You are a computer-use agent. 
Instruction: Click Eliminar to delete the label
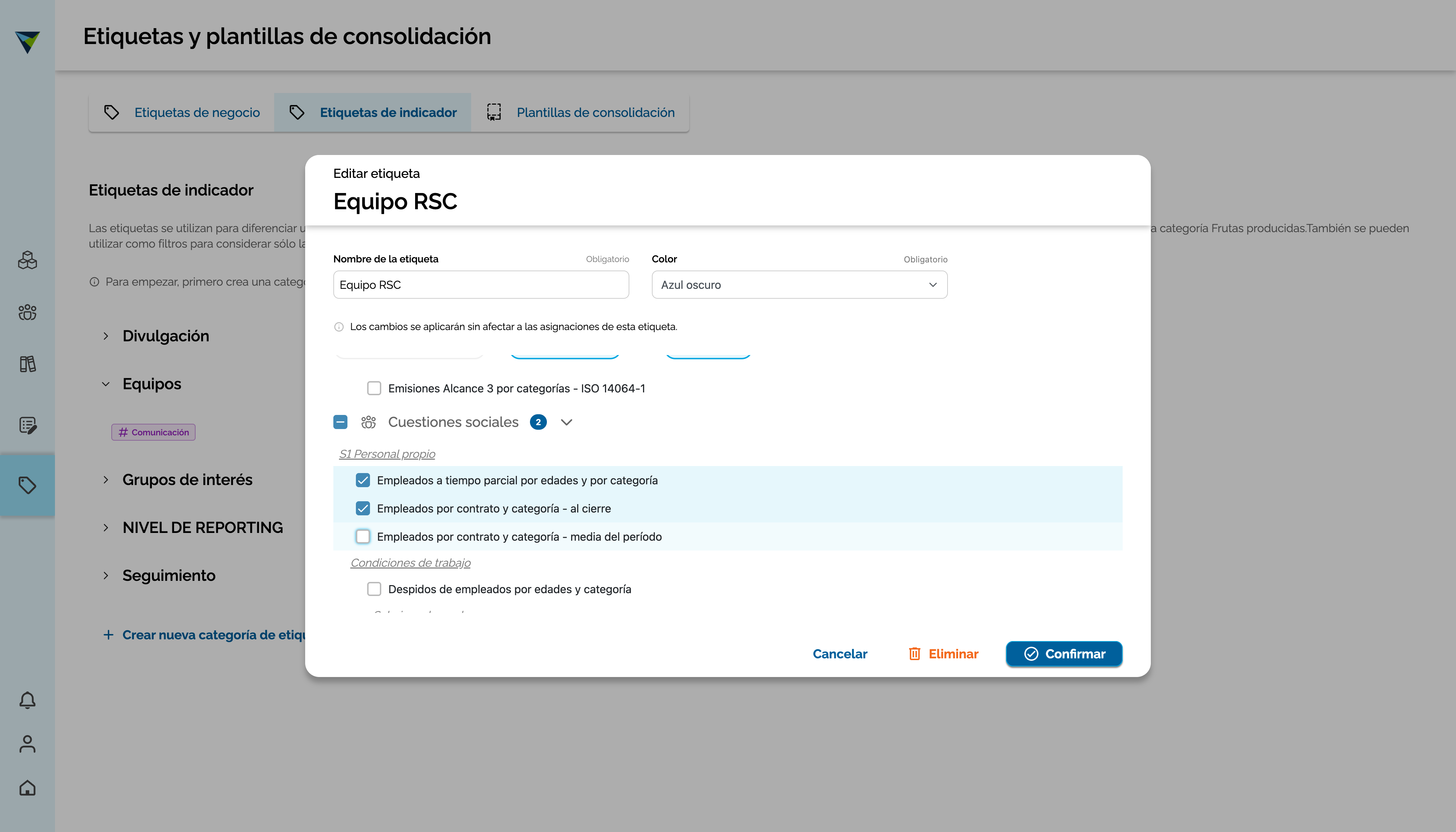pyautogui.click(x=943, y=654)
